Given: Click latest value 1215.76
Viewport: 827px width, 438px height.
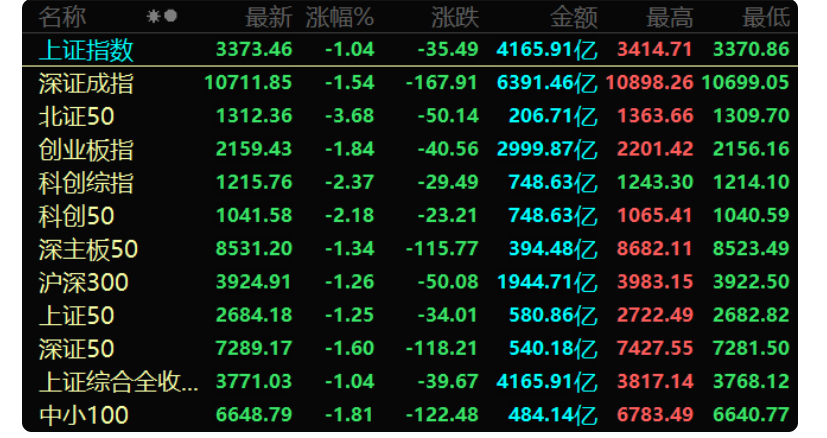Looking at the screenshot, I should pyautogui.click(x=254, y=183).
